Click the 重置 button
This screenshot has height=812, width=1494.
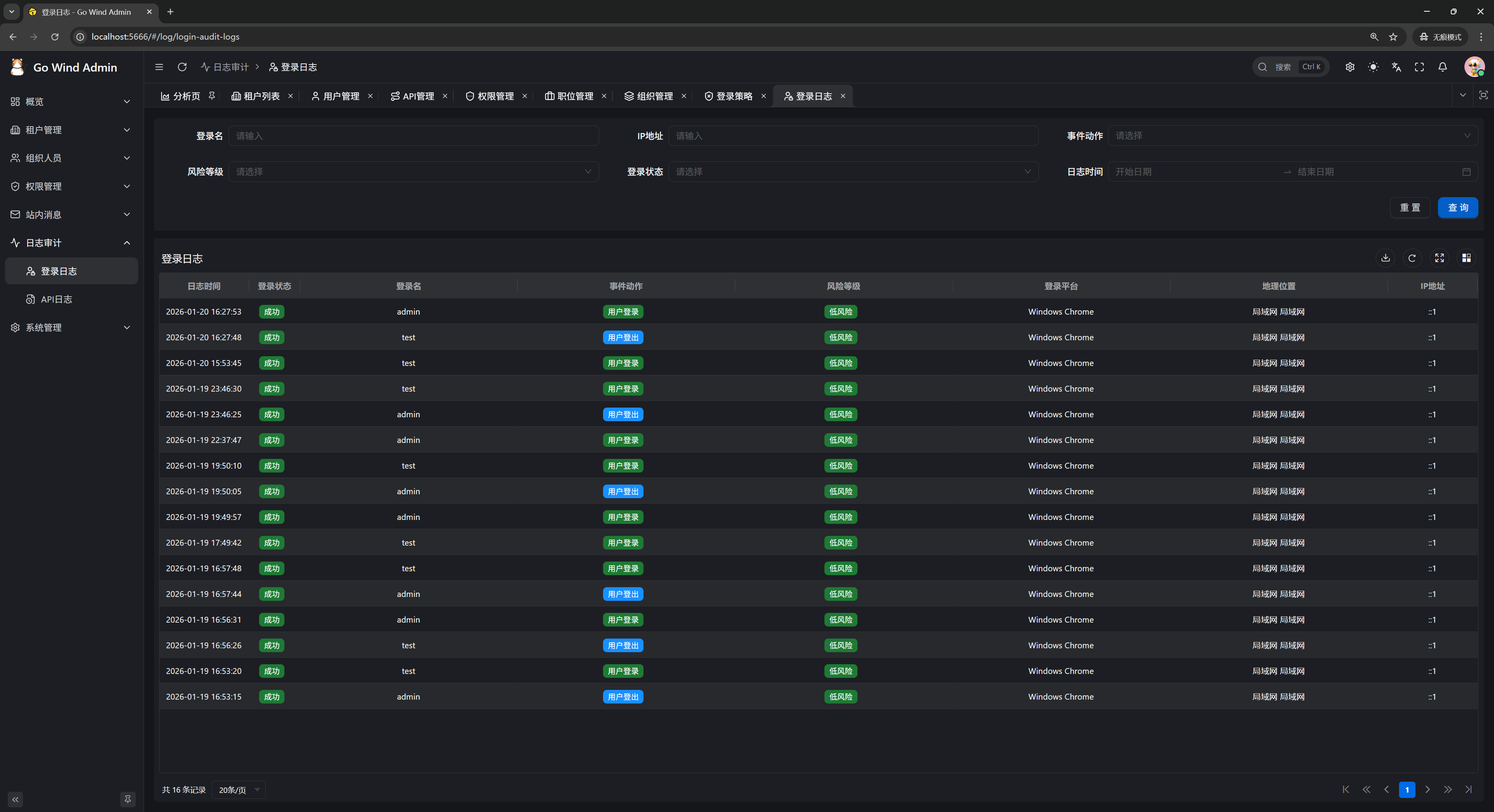coord(1410,208)
